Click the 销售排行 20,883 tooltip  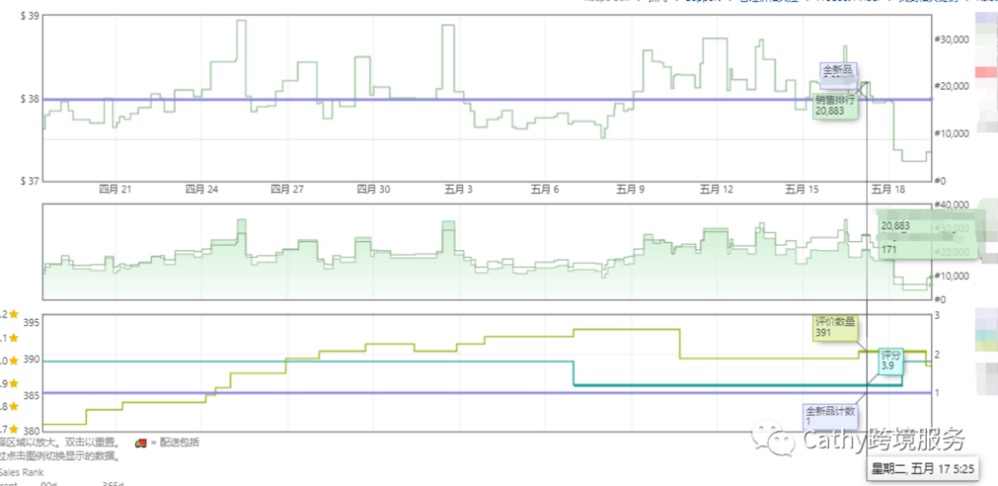coord(835,106)
